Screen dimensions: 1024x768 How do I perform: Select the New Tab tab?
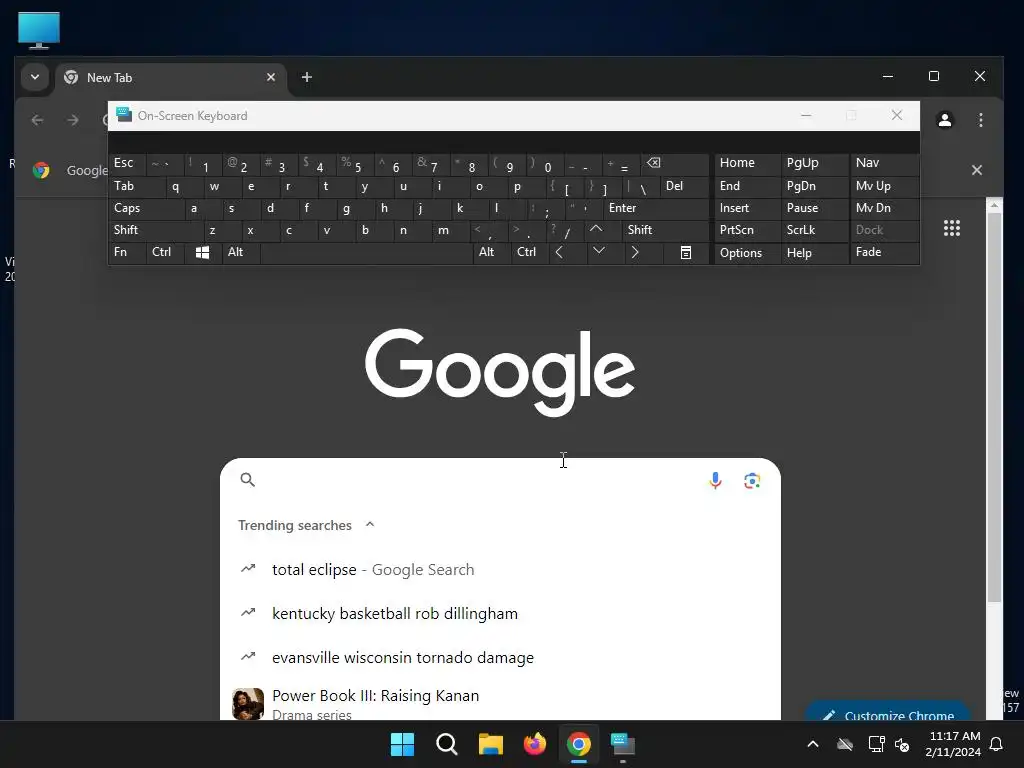tap(171, 78)
